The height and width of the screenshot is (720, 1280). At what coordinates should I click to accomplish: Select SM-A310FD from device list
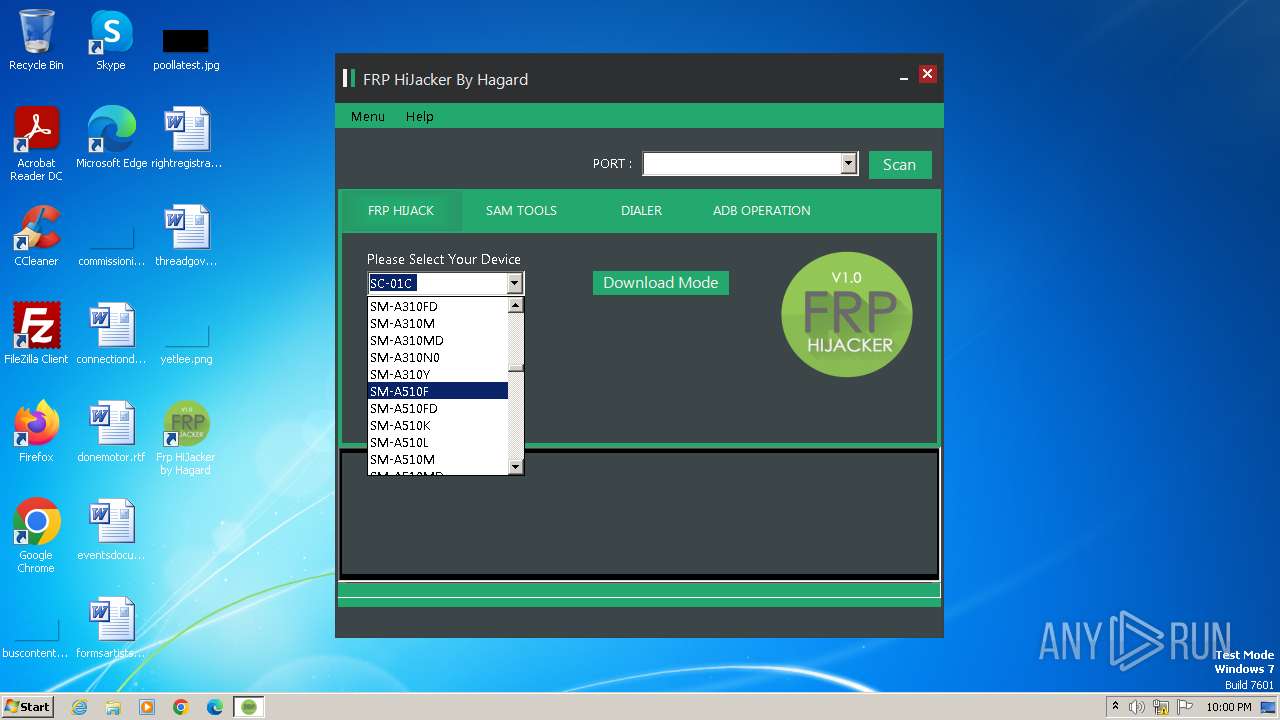pos(438,306)
